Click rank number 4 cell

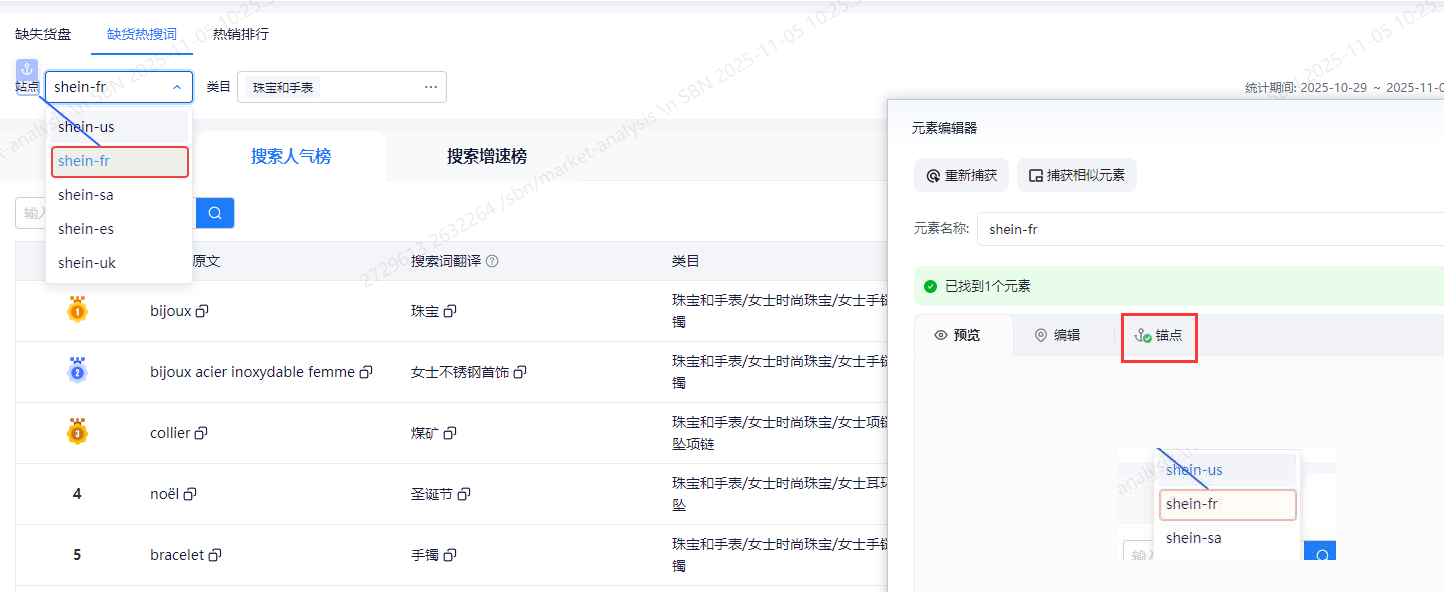[x=77, y=494]
